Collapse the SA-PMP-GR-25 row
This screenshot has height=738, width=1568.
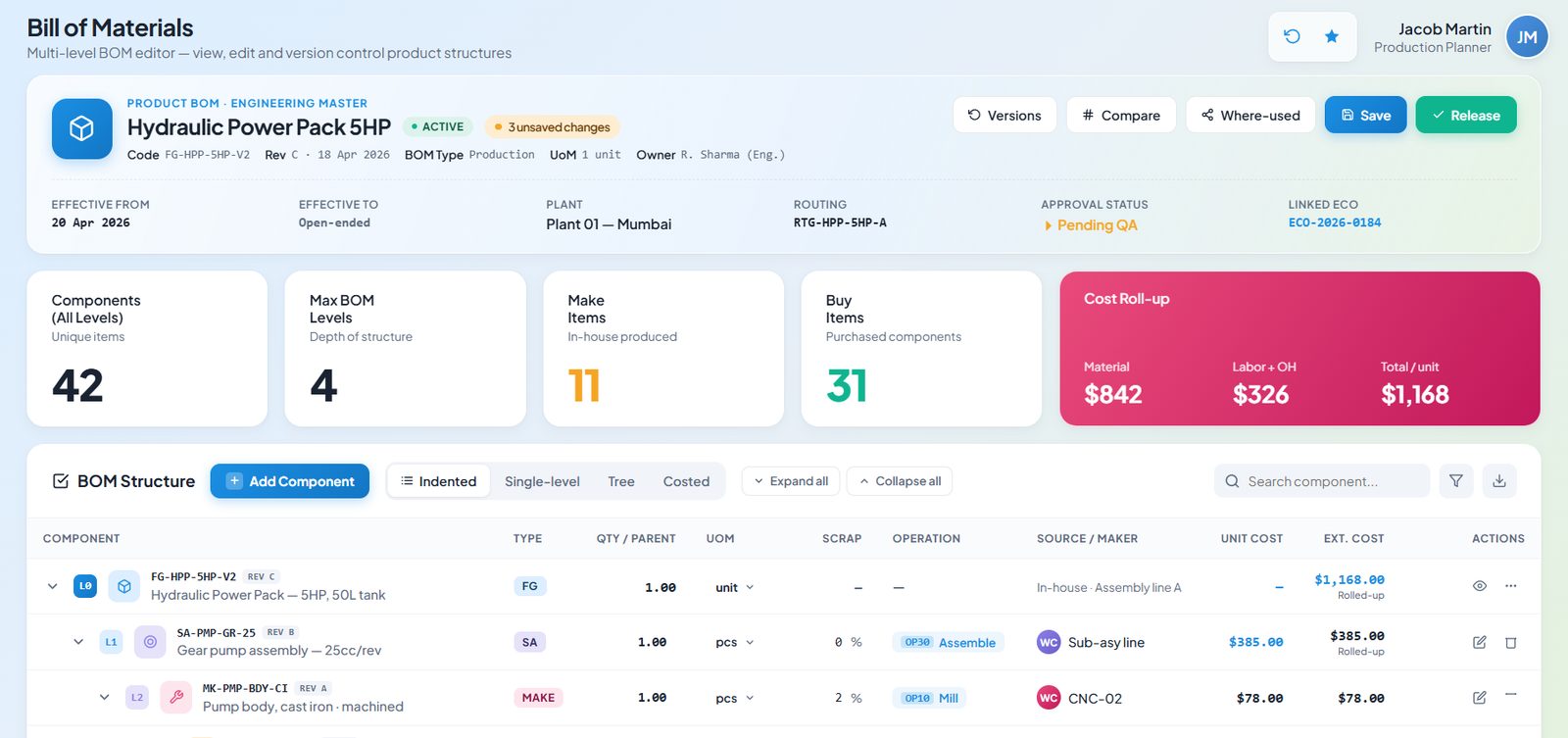[x=78, y=642]
